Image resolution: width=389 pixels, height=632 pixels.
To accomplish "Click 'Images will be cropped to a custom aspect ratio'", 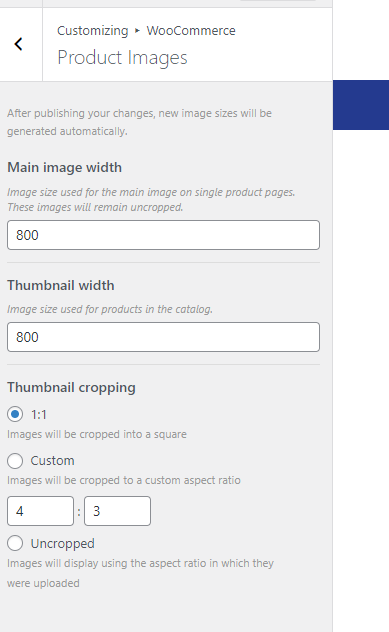I will 124,480.
